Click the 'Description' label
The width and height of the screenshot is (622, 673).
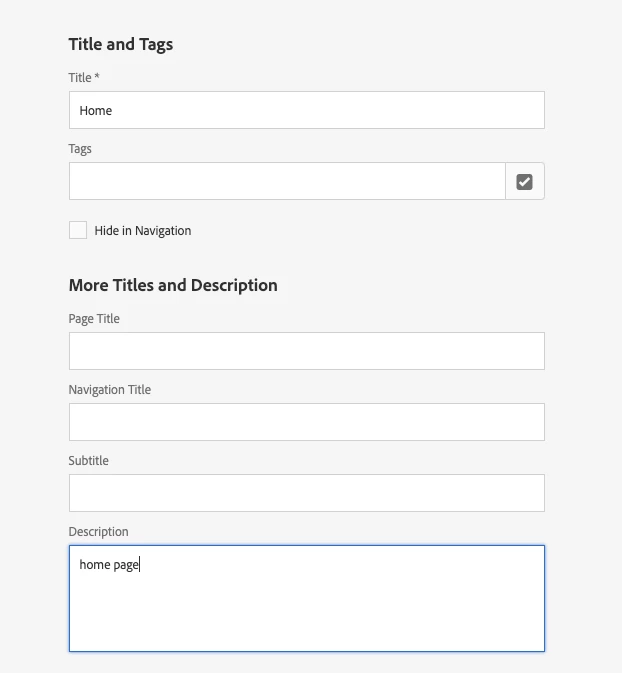pyautogui.click(x=98, y=531)
